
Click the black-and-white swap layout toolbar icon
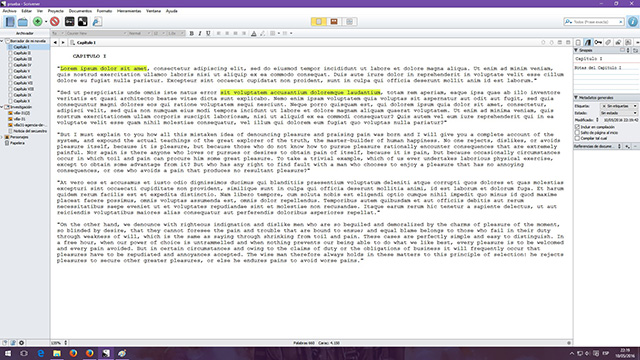[82, 22]
